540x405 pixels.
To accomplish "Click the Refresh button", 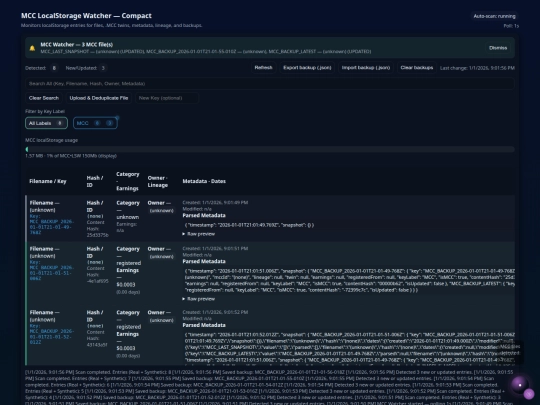I will pos(263,68).
